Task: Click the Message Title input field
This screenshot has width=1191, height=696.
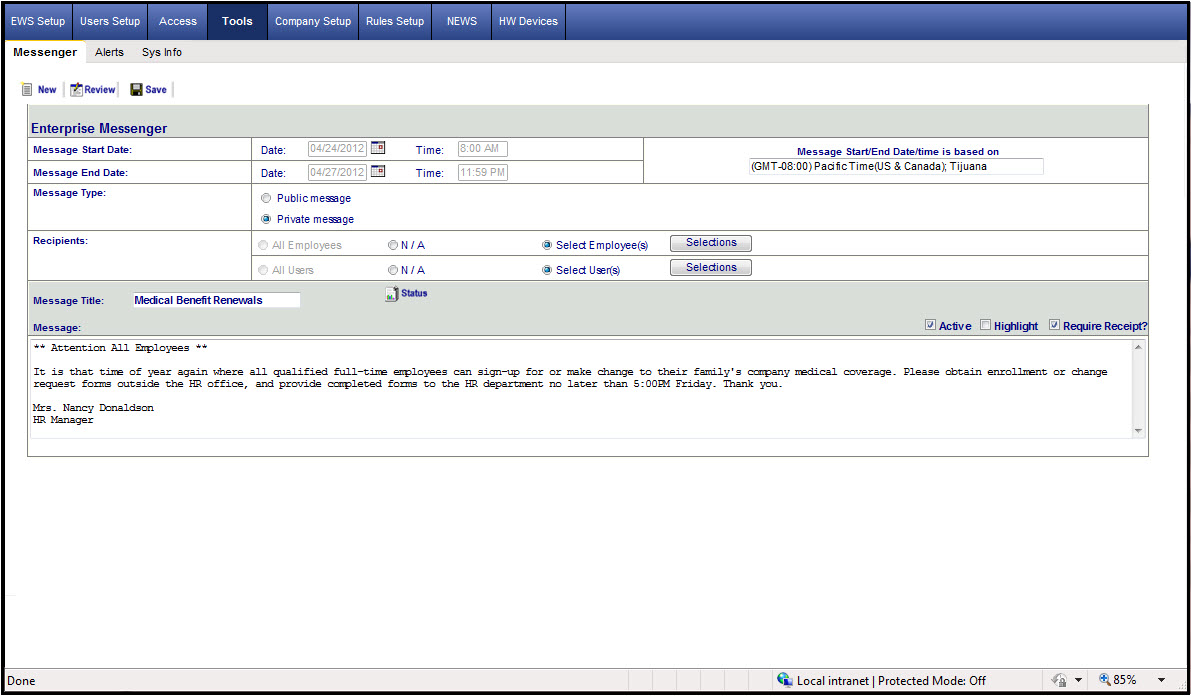Action: click(x=216, y=300)
